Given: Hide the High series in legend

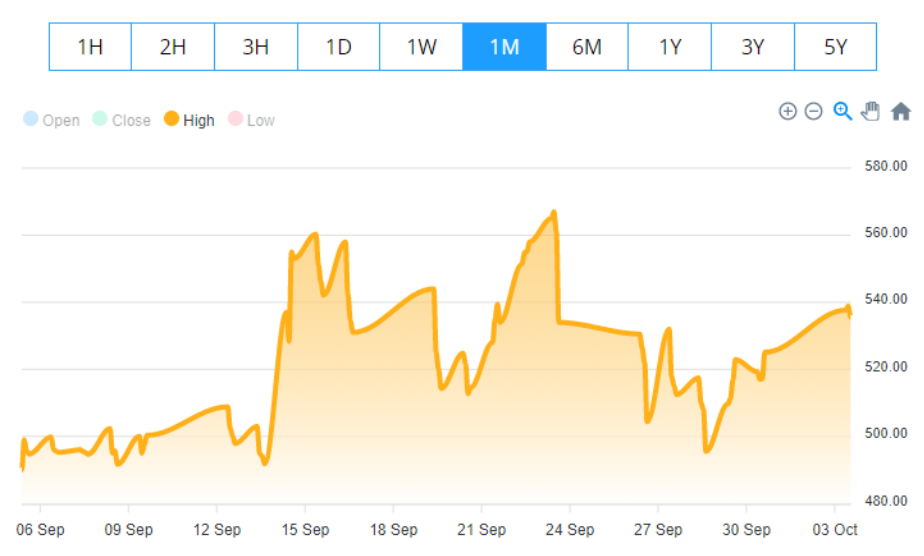Looking at the screenshot, I should 189,120.
